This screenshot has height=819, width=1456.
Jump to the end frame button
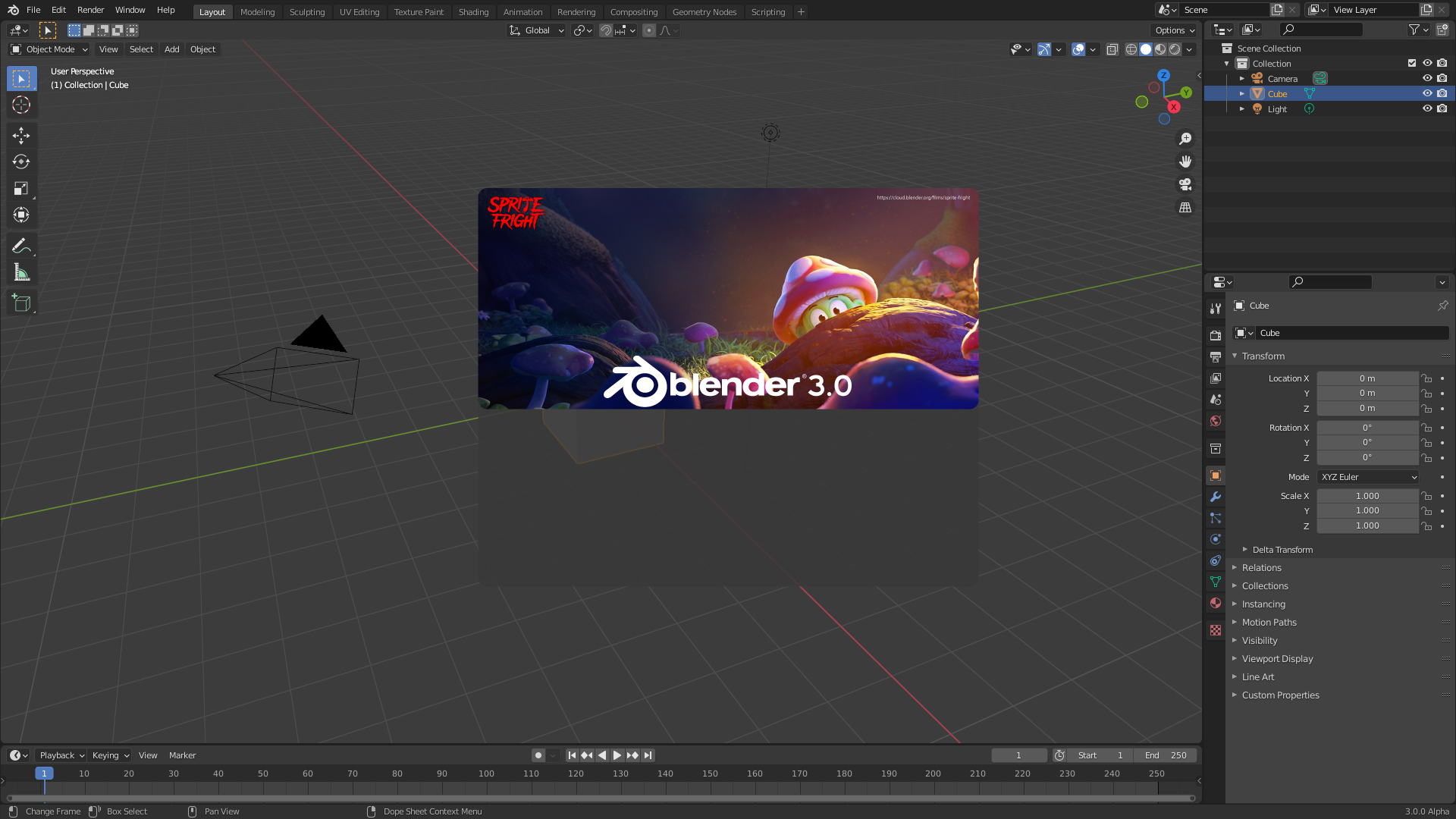point(648,755)
